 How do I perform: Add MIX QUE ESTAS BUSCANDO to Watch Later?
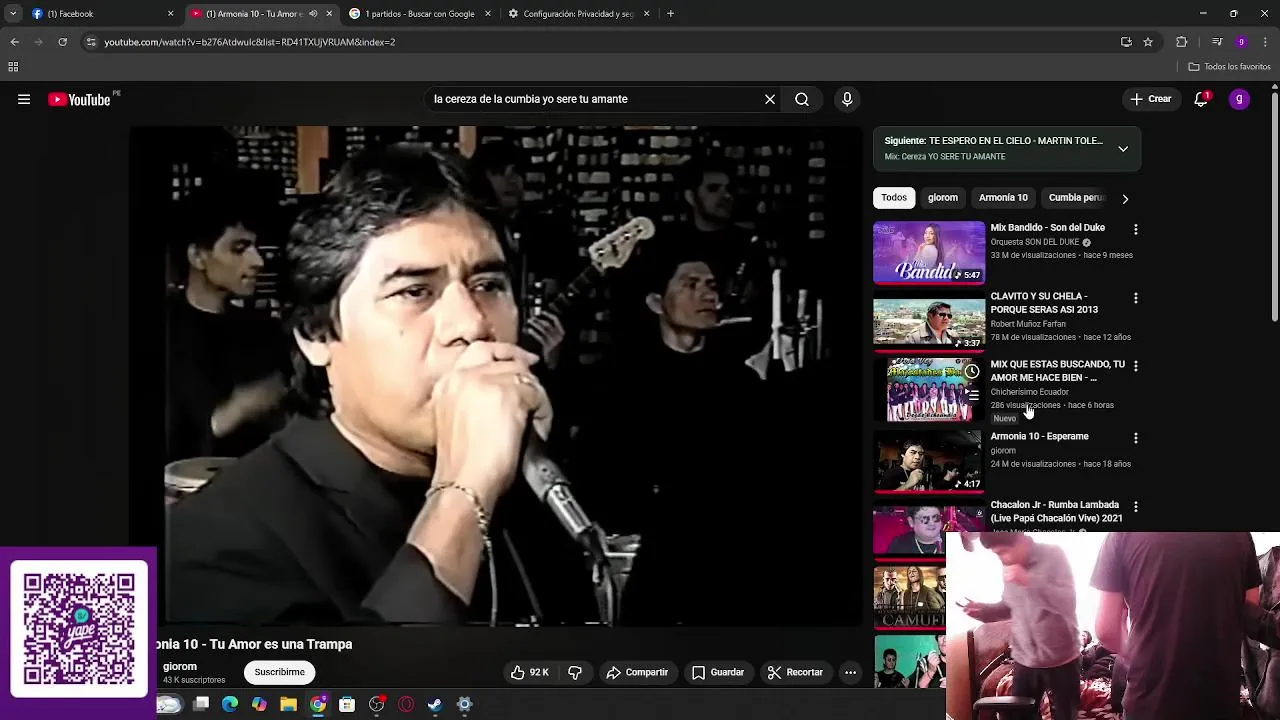[x=972, y=372]
